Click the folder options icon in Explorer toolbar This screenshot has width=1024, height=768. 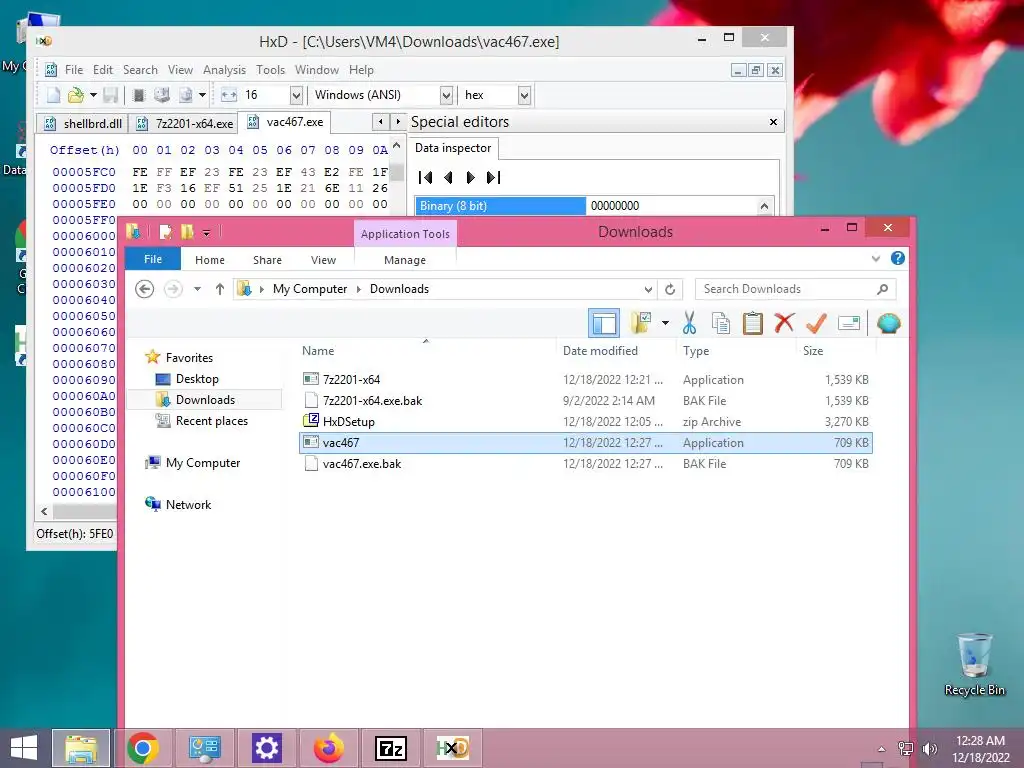point(641,323)
